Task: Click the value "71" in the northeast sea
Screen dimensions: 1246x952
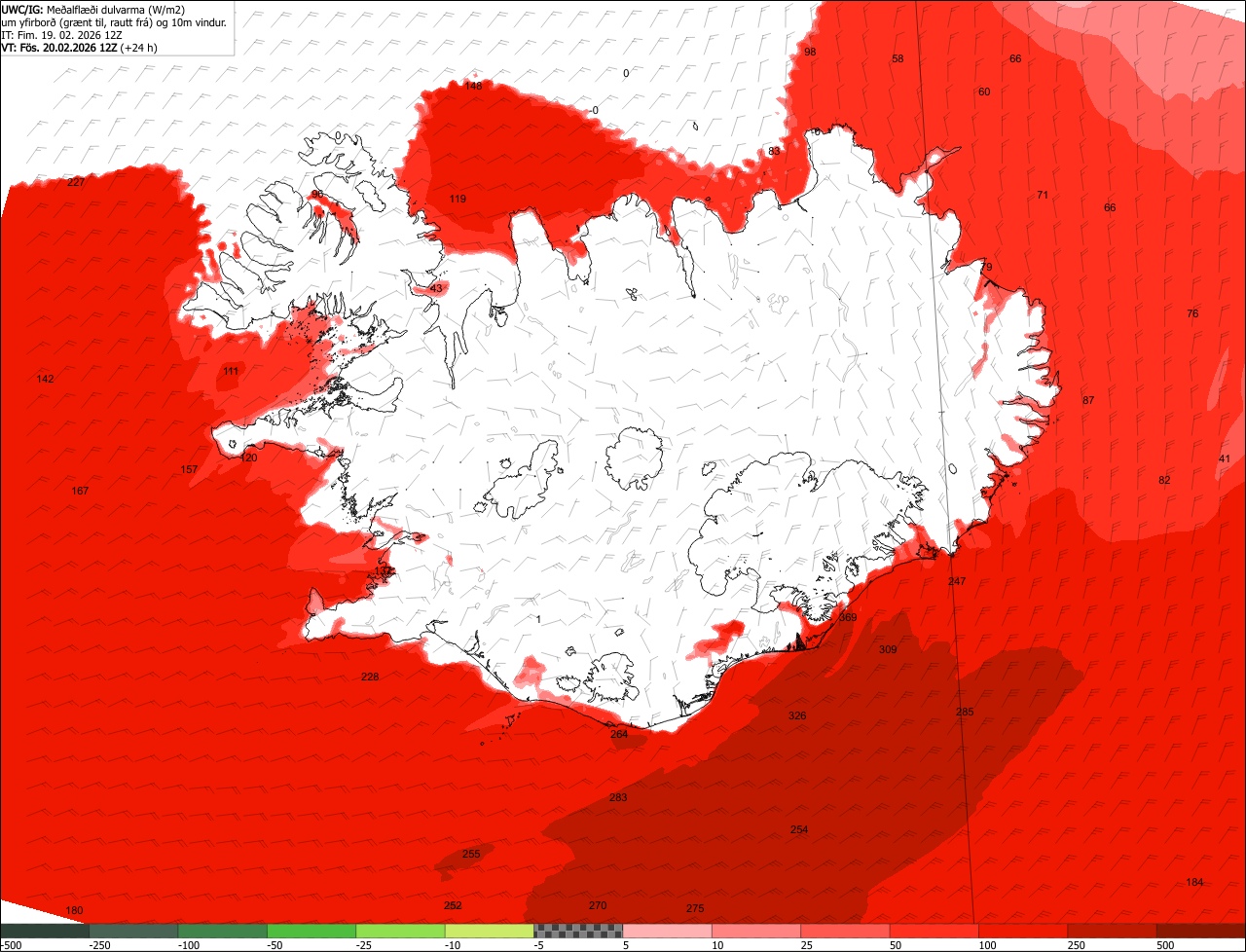Action: [x=1043, y=195]
